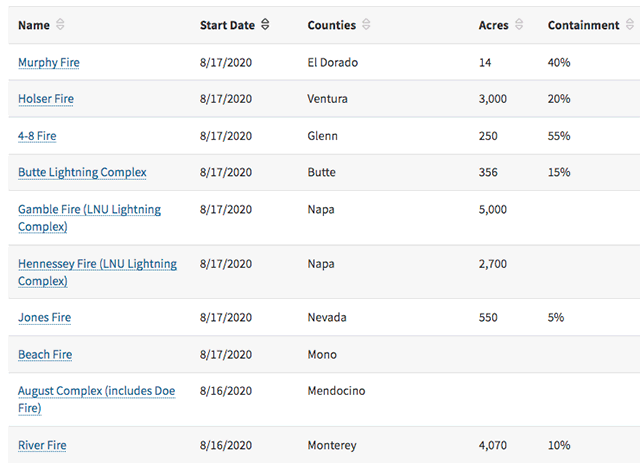The height and width of the screenshot is (464, 640).
Task: Open the River Fire link
Action: click(x=42, y=445)
